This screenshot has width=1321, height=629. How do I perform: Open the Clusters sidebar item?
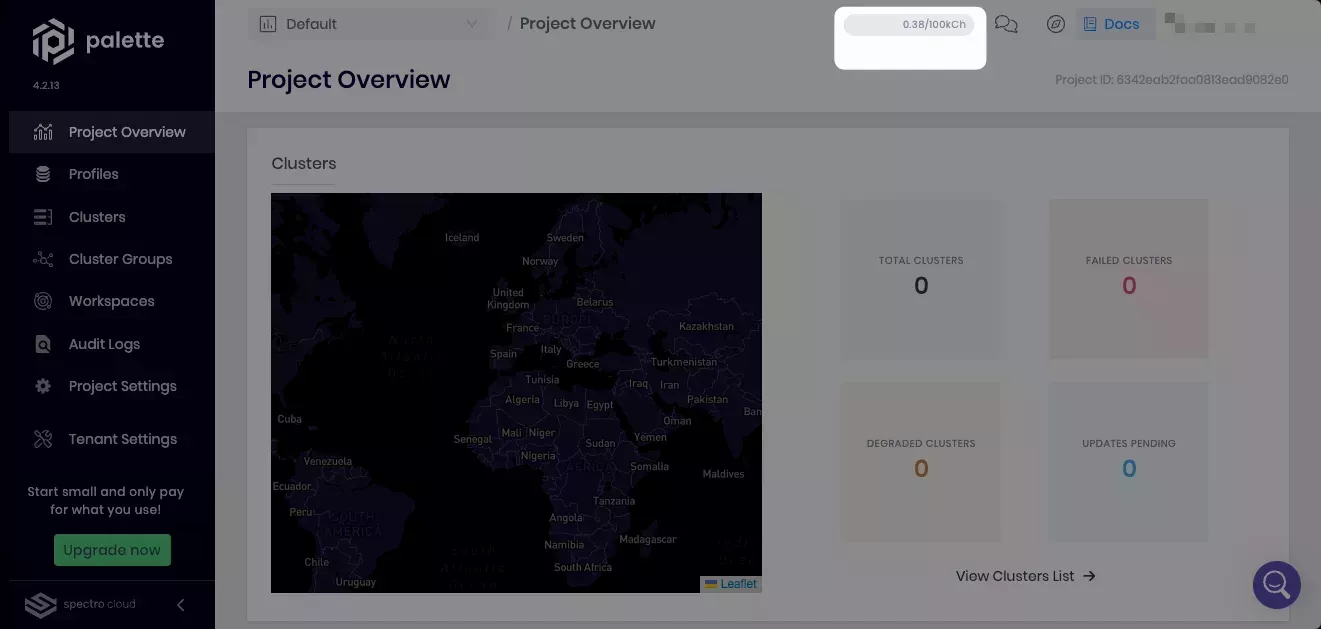[96, 217]
